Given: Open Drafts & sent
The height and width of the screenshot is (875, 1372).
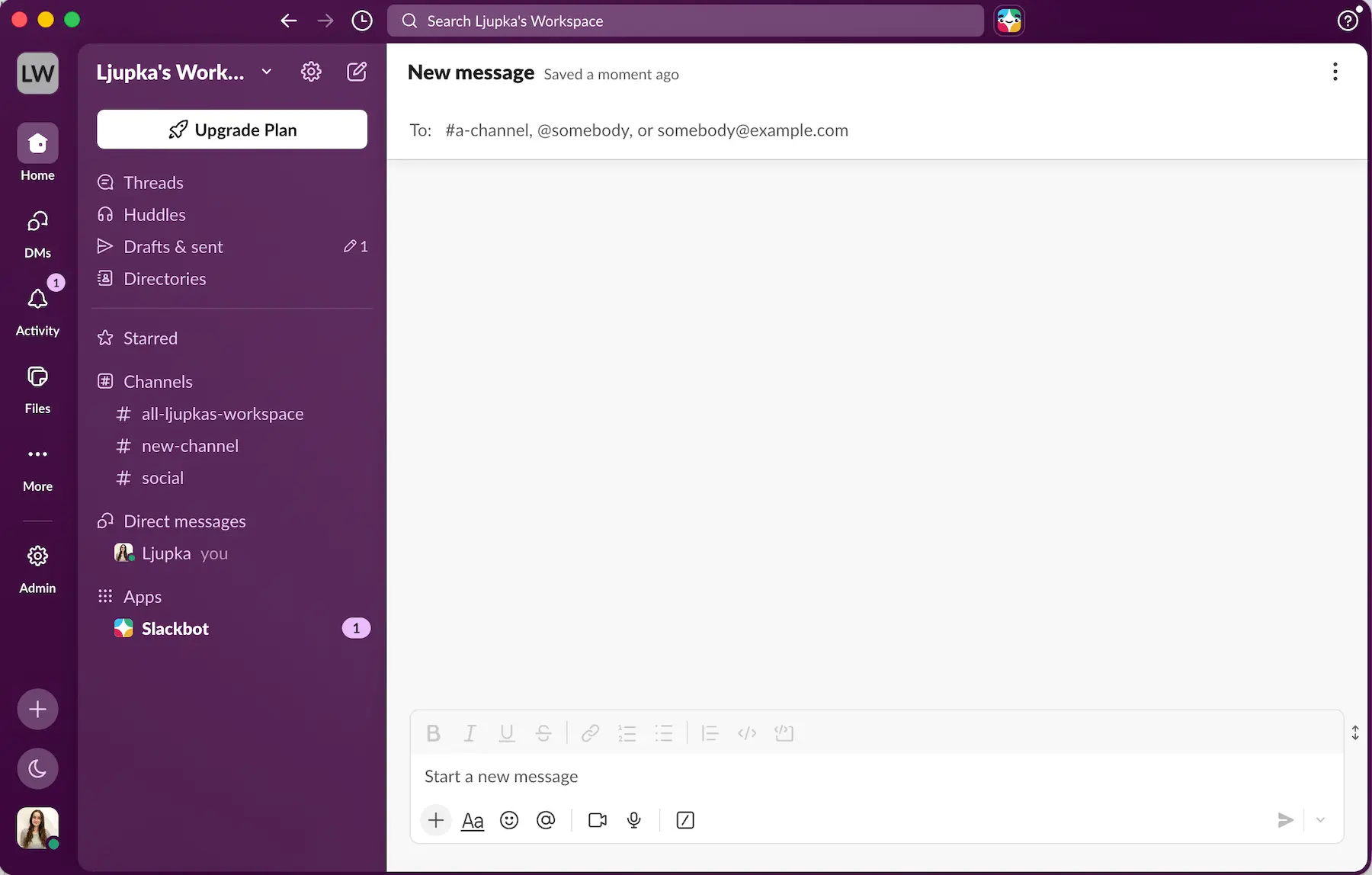Looking at the screenshot, I should point(232,246).
